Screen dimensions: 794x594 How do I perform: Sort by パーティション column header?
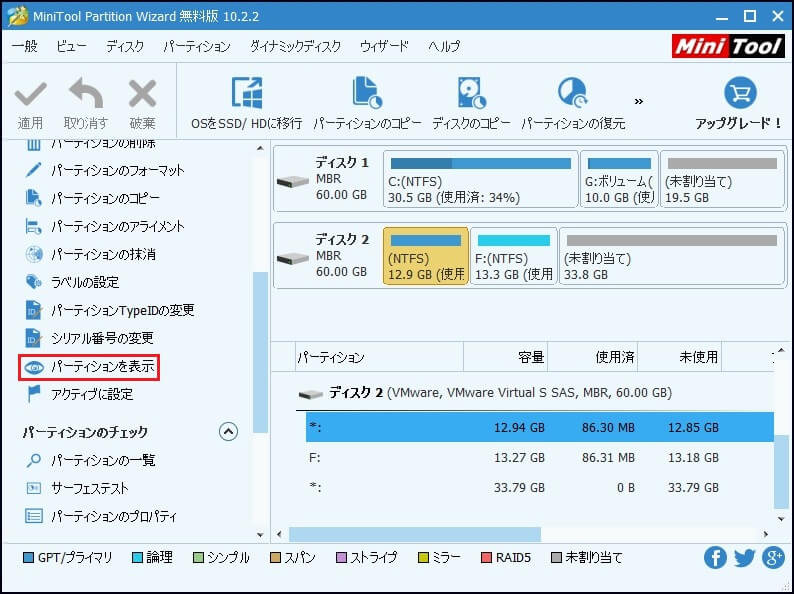coord(379,358)
